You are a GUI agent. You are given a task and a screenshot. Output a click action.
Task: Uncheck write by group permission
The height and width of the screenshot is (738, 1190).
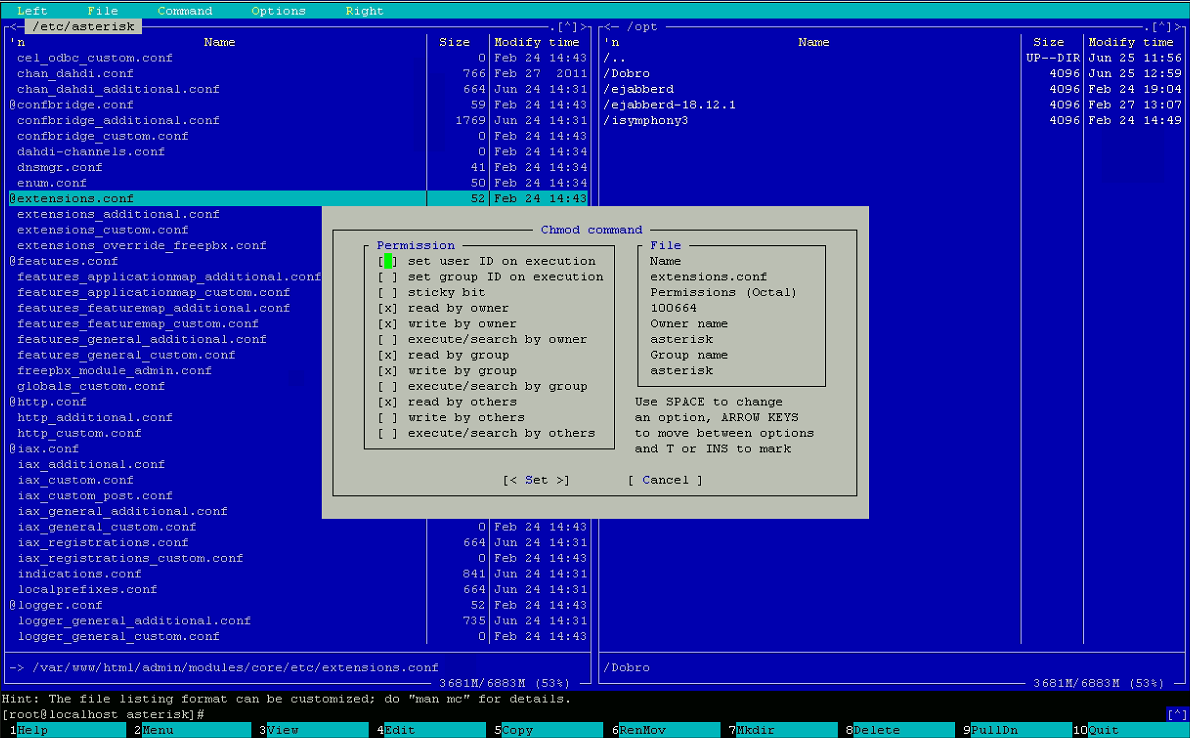[x=388, y=371]
